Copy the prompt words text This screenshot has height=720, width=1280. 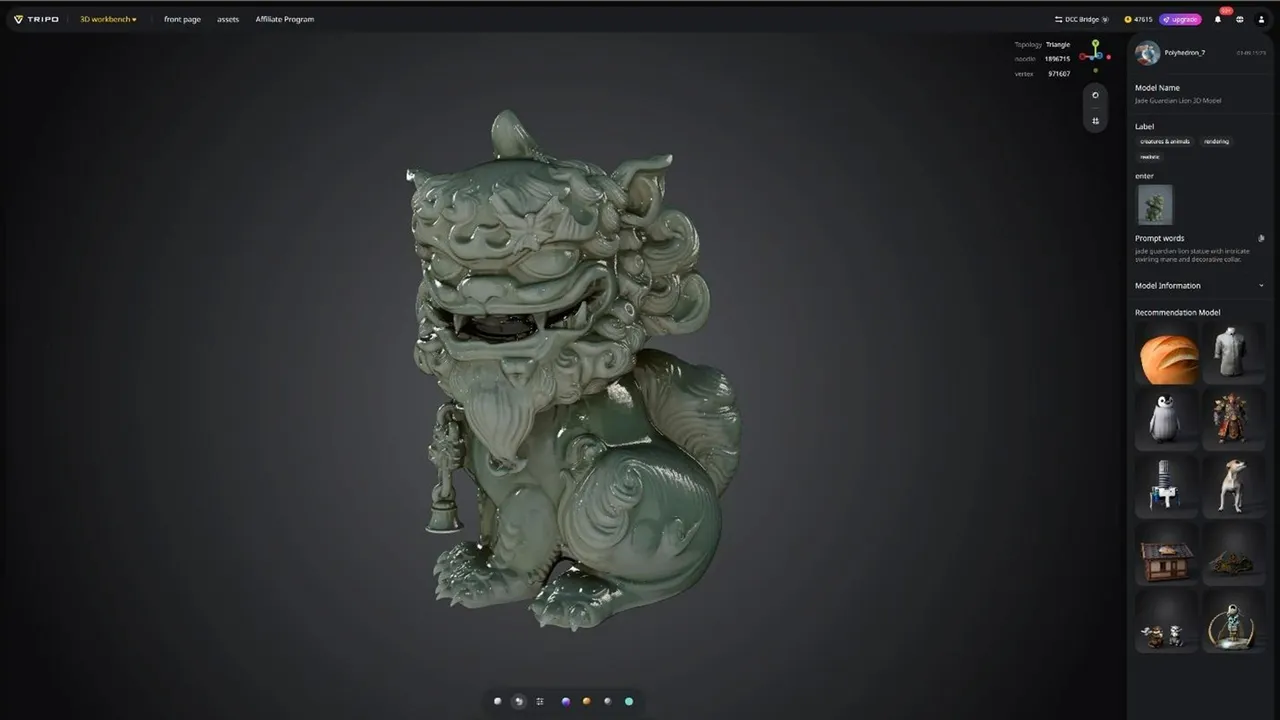coord(1261,238)
